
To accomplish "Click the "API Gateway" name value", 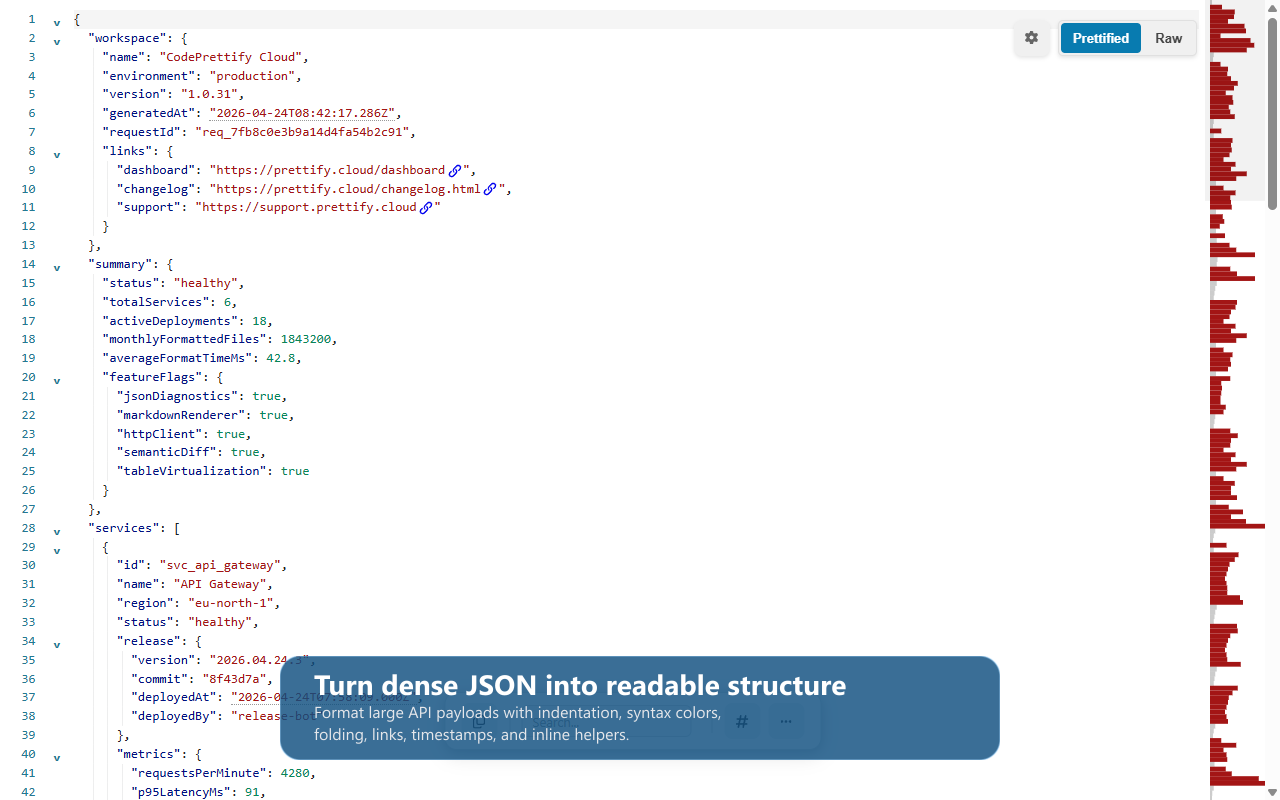I will point(220,584).
